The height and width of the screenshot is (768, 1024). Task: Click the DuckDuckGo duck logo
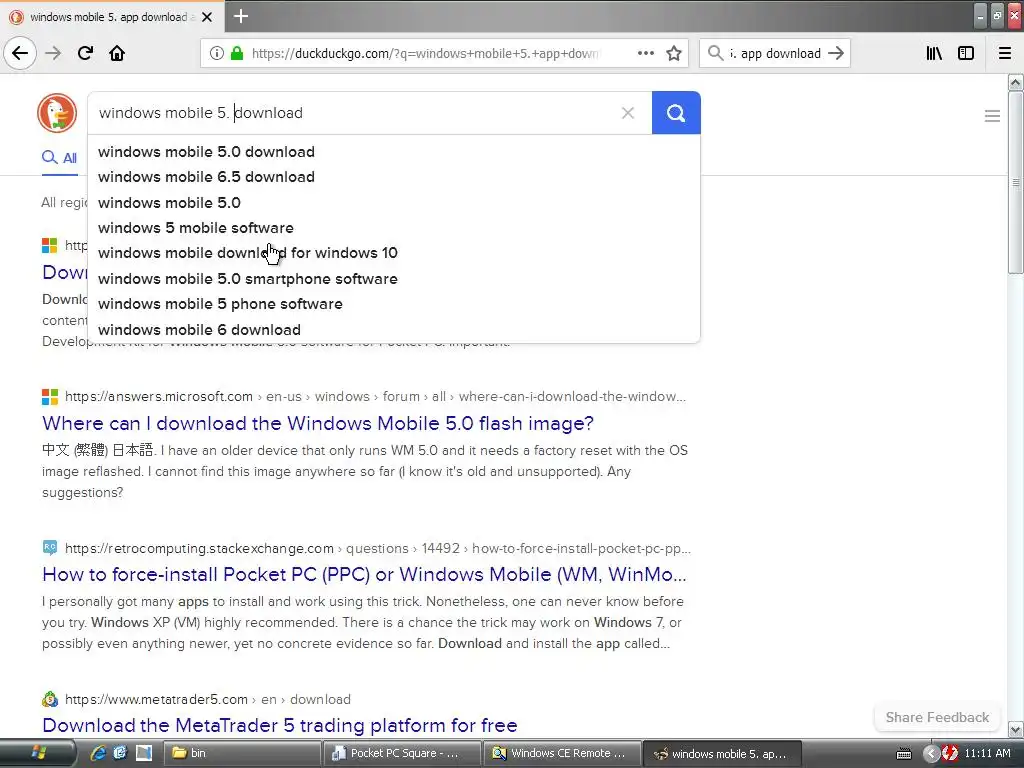point(57,113)
